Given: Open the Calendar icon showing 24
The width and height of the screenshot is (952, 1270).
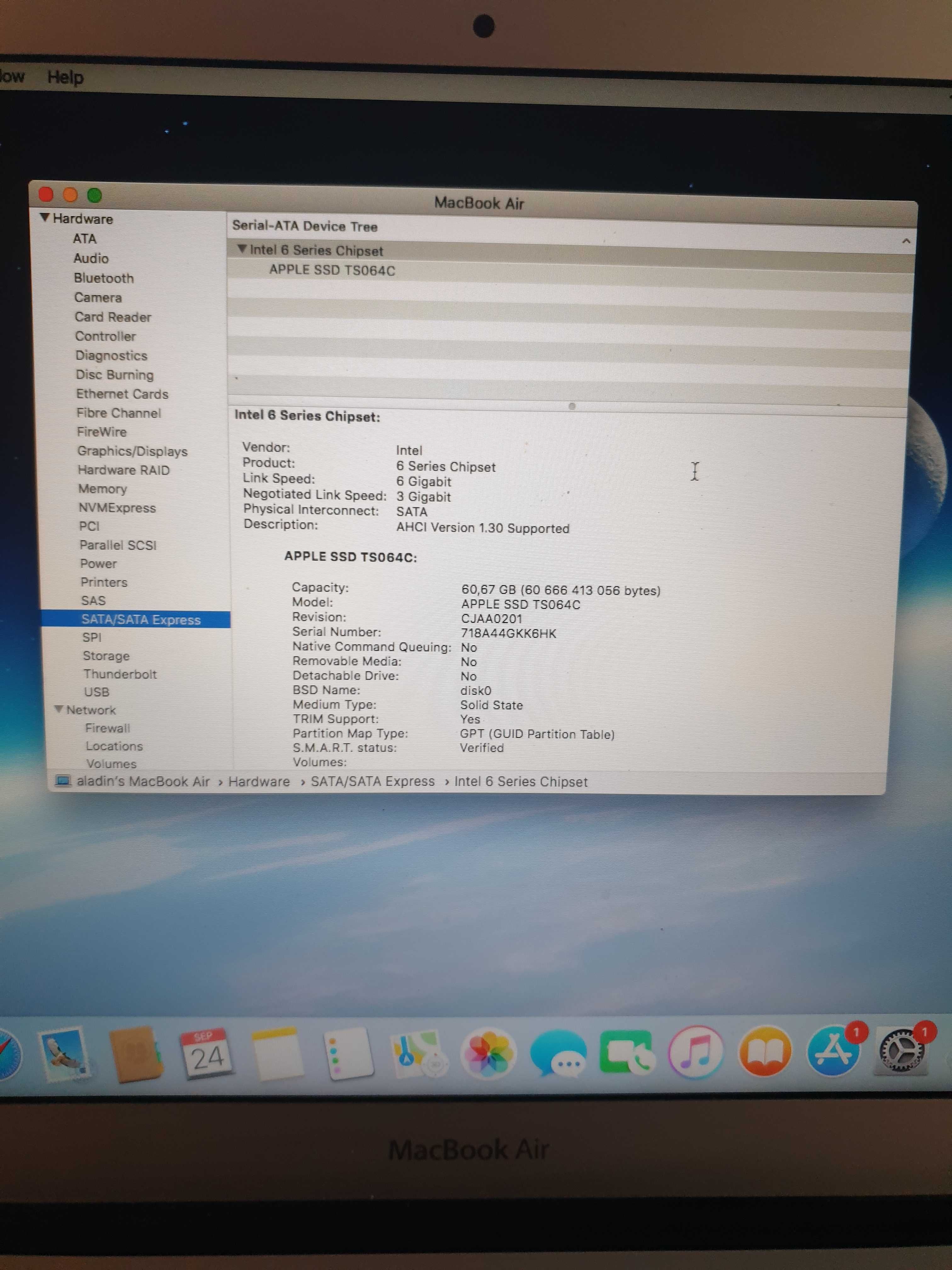Looking at the screenshot, I should pos(207,1054).
